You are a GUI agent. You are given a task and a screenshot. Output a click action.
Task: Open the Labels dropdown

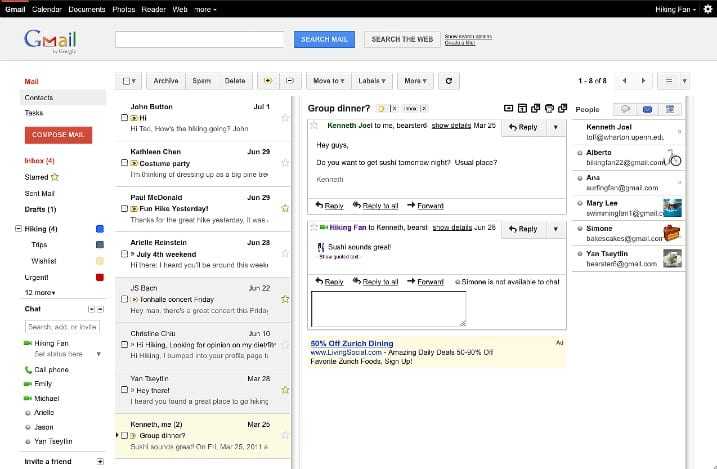pos(372,81)
